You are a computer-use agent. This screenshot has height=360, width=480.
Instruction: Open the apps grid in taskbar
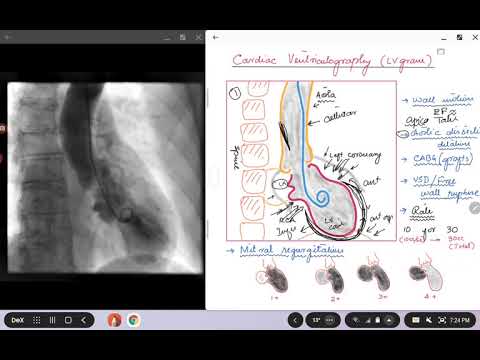click(x=37, y=320)
